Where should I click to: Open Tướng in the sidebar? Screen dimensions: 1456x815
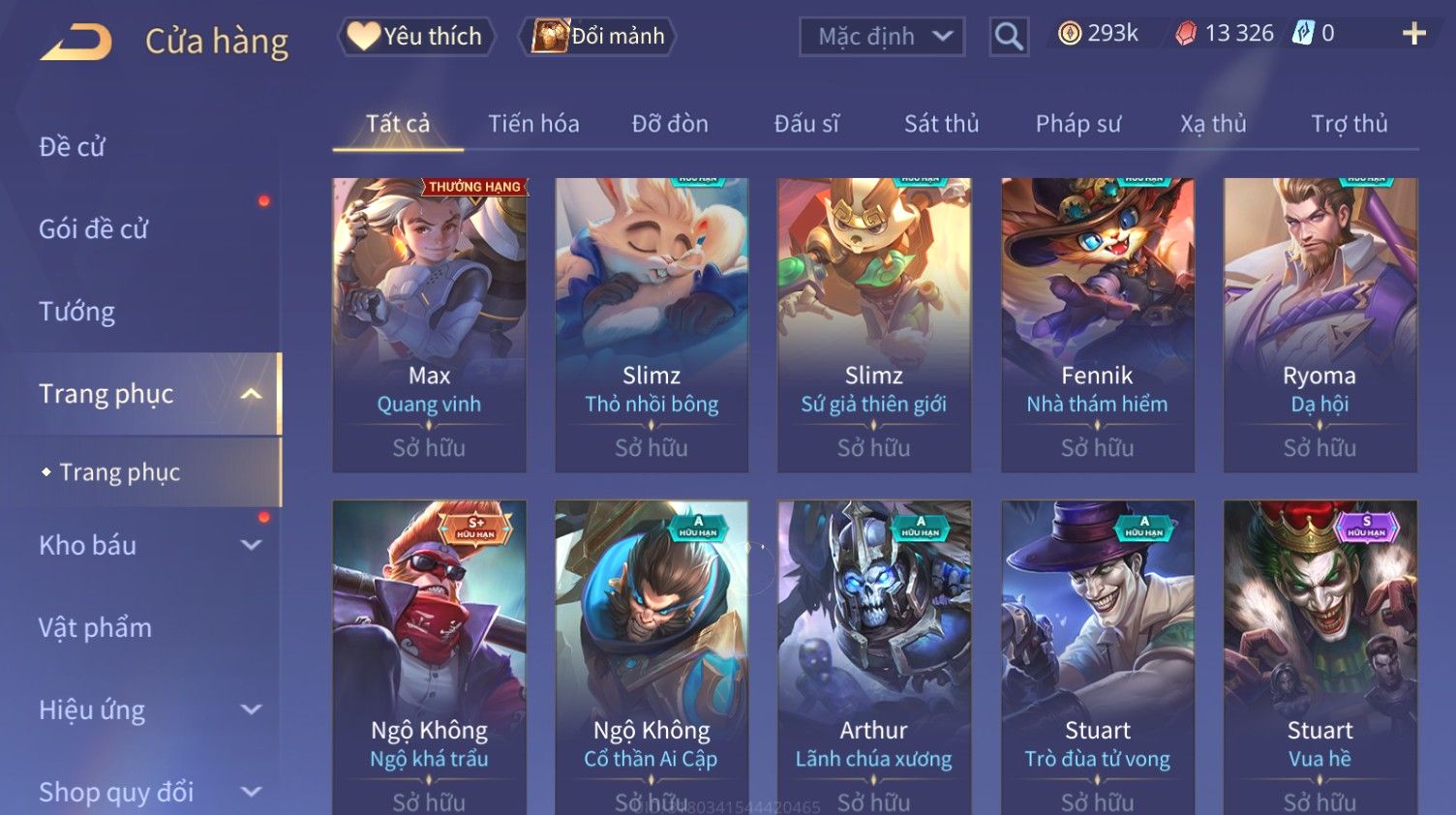77,312
